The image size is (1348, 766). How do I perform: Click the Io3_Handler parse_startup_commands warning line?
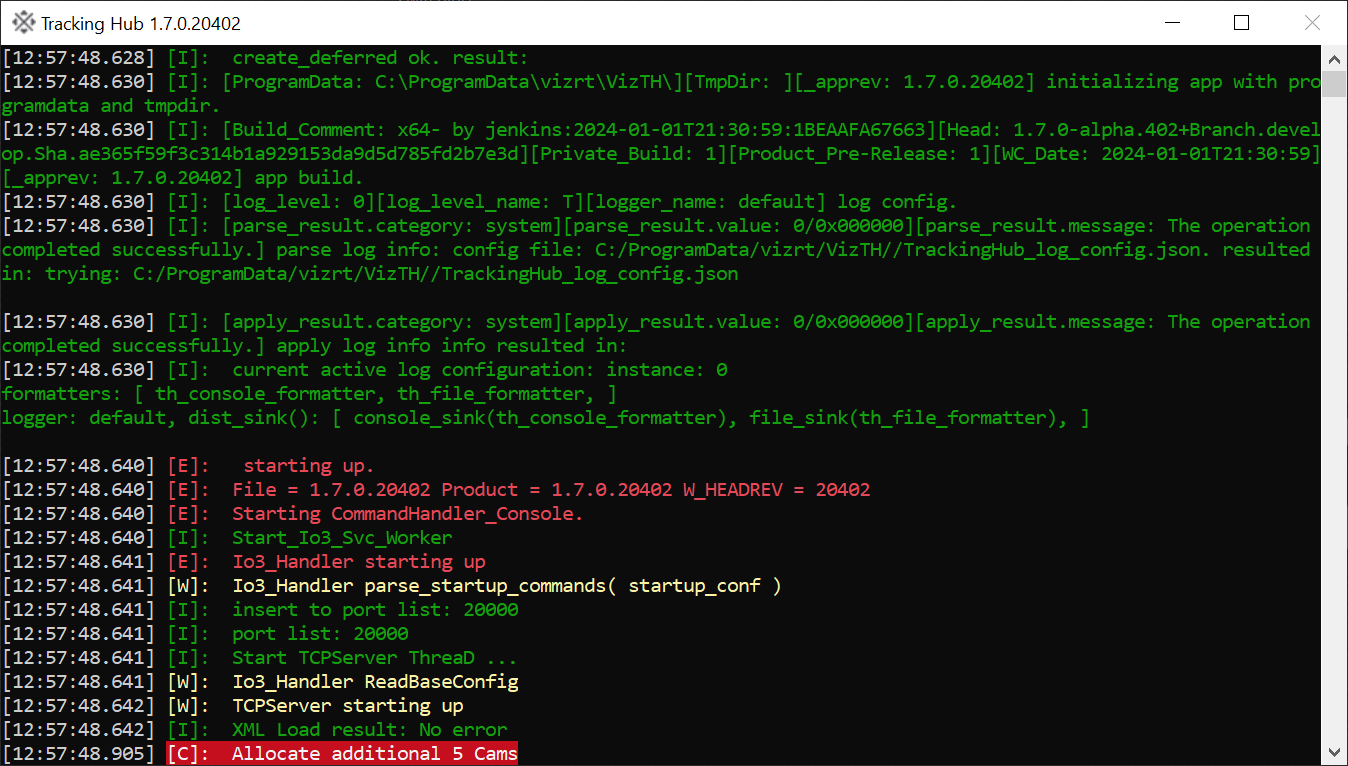point(506,586)
